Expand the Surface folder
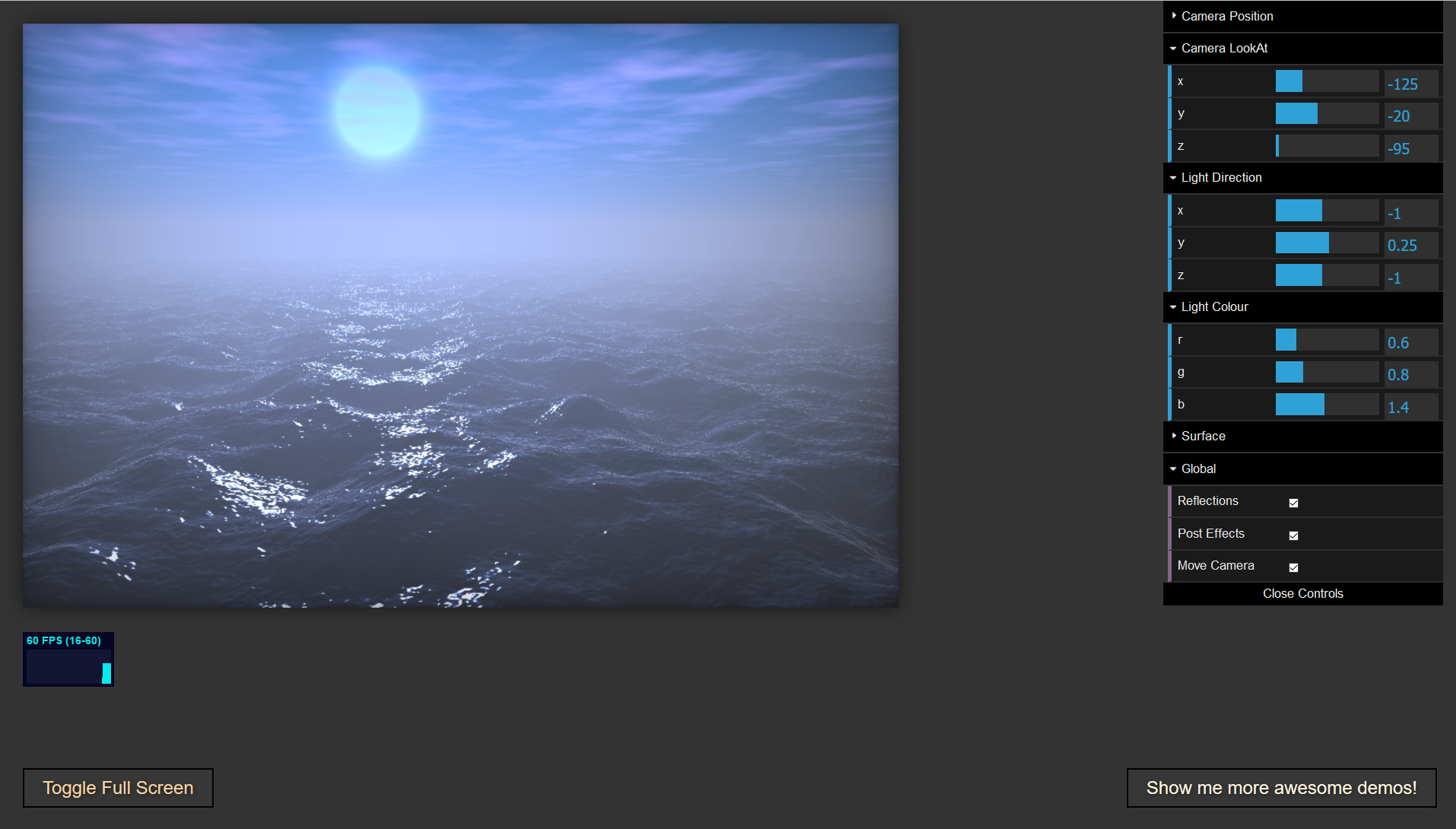 [1302, 436]
